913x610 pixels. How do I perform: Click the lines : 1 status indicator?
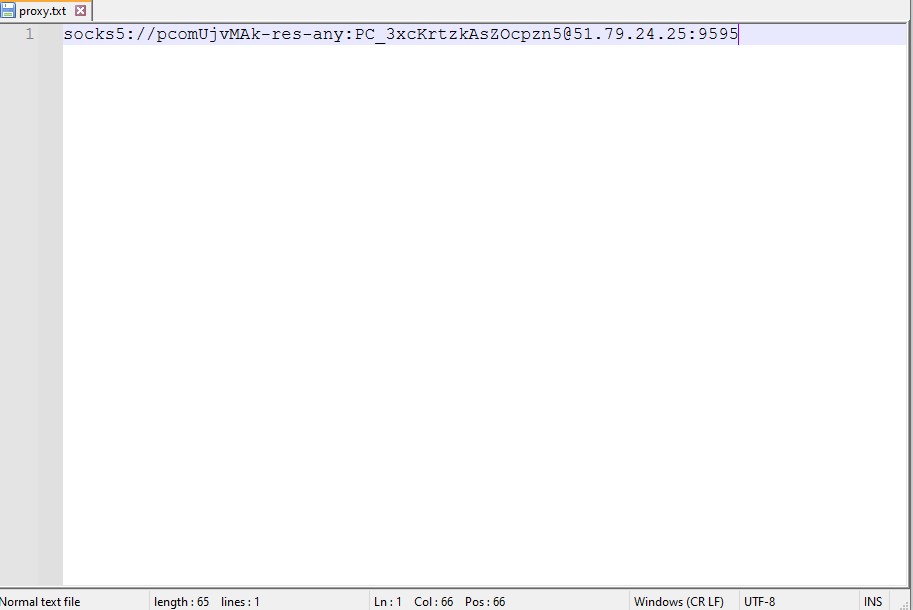[x=240, y=602]
